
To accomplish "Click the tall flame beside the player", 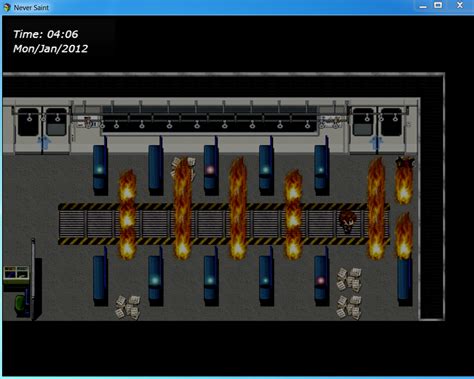I will click(376, 209).
